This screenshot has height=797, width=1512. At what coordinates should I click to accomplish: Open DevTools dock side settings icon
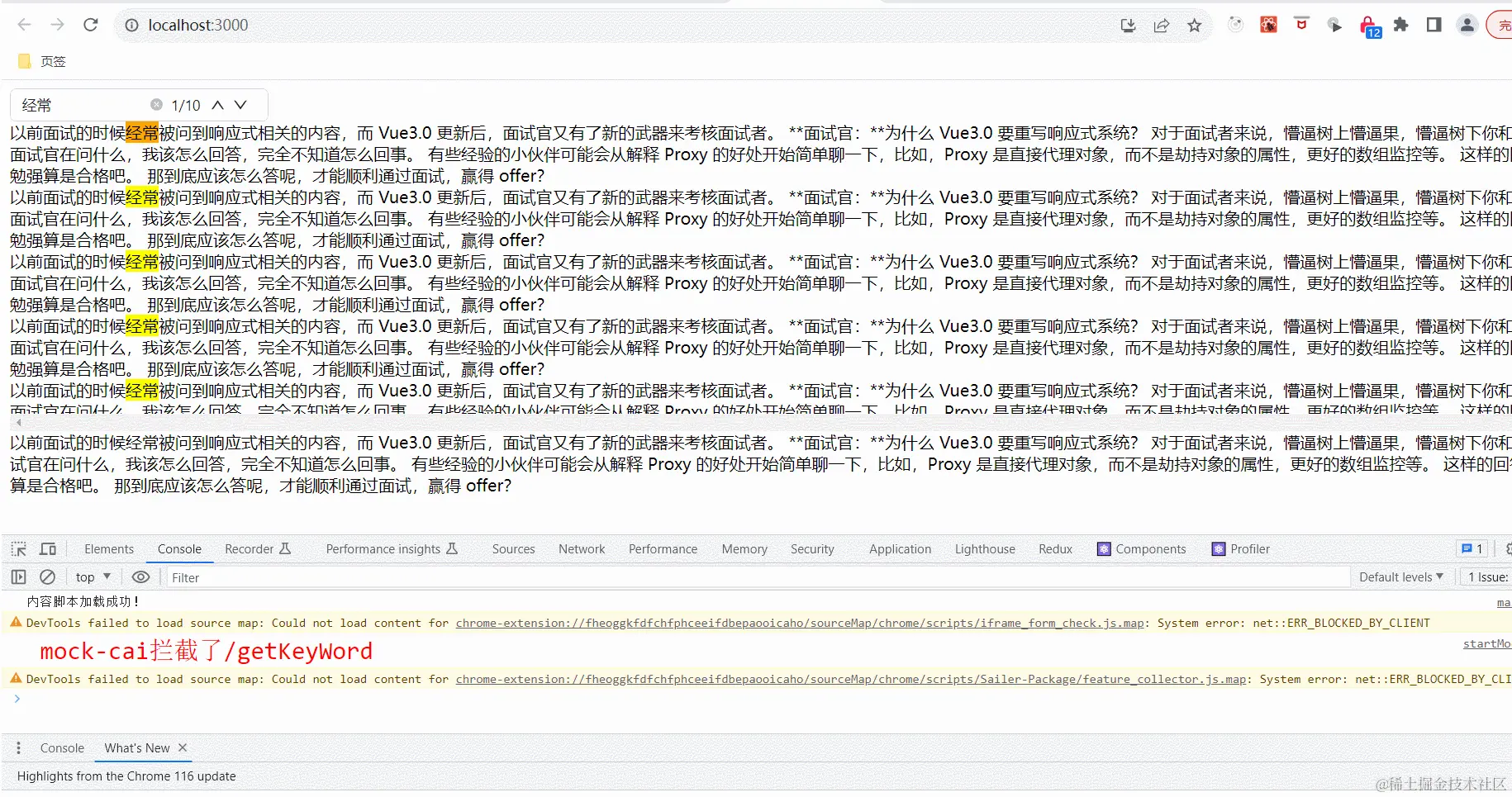point(1507,548)
